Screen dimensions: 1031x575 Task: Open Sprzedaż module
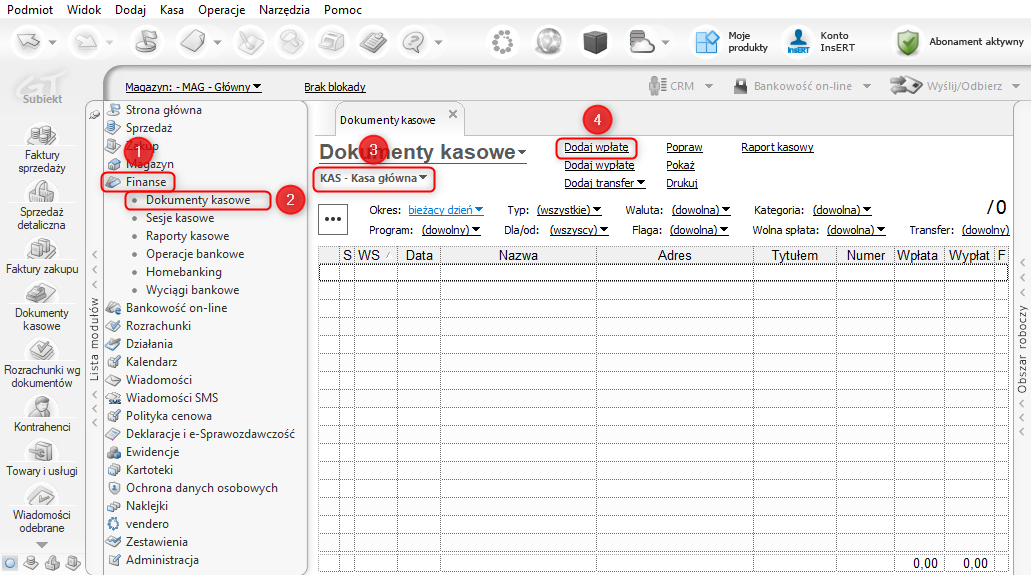(149, 128)
